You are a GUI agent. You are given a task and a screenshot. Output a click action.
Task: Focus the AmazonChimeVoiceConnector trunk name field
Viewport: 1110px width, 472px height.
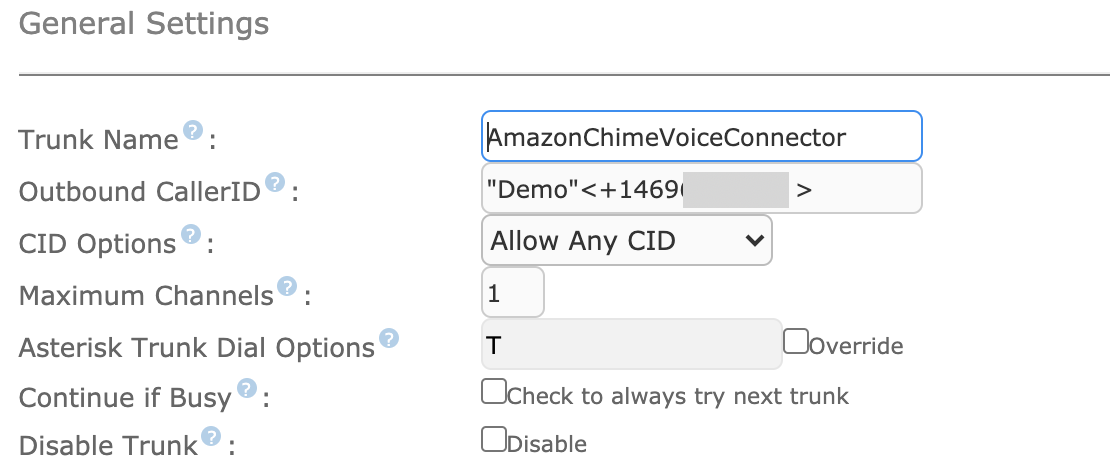702,136
